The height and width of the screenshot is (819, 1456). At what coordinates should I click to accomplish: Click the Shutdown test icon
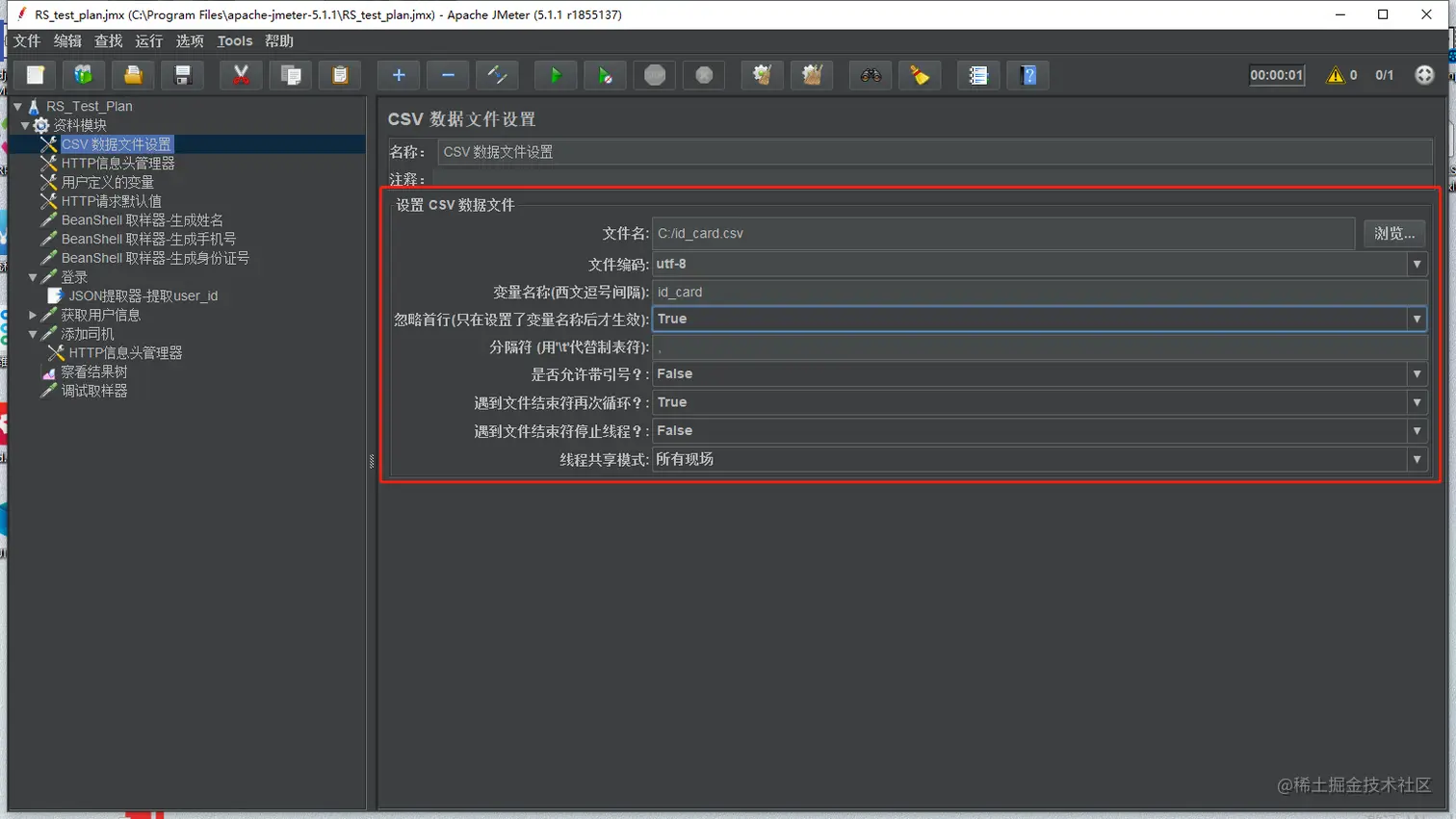(704, 75)
